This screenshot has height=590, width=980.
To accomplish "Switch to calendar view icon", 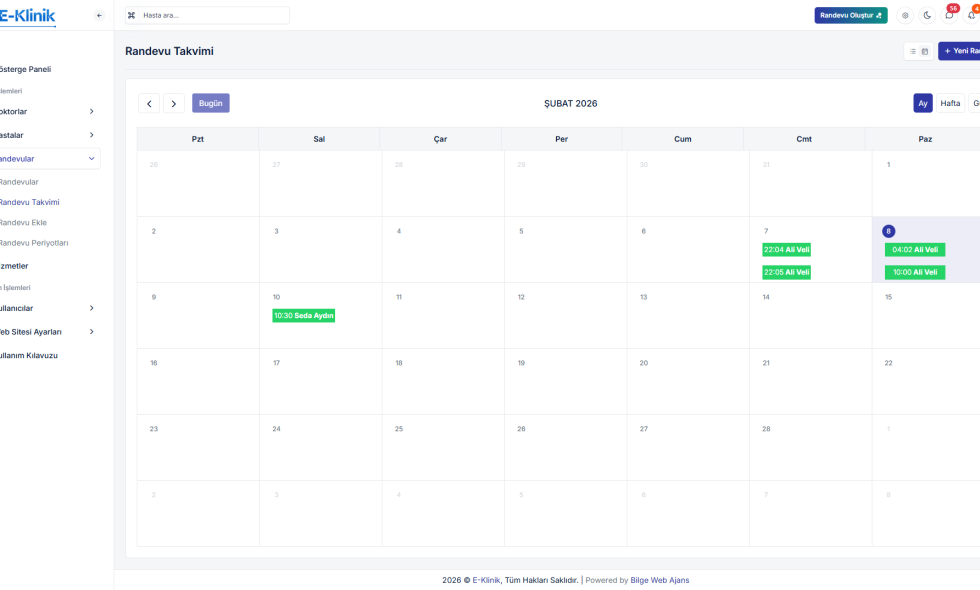I will [925, 51].
